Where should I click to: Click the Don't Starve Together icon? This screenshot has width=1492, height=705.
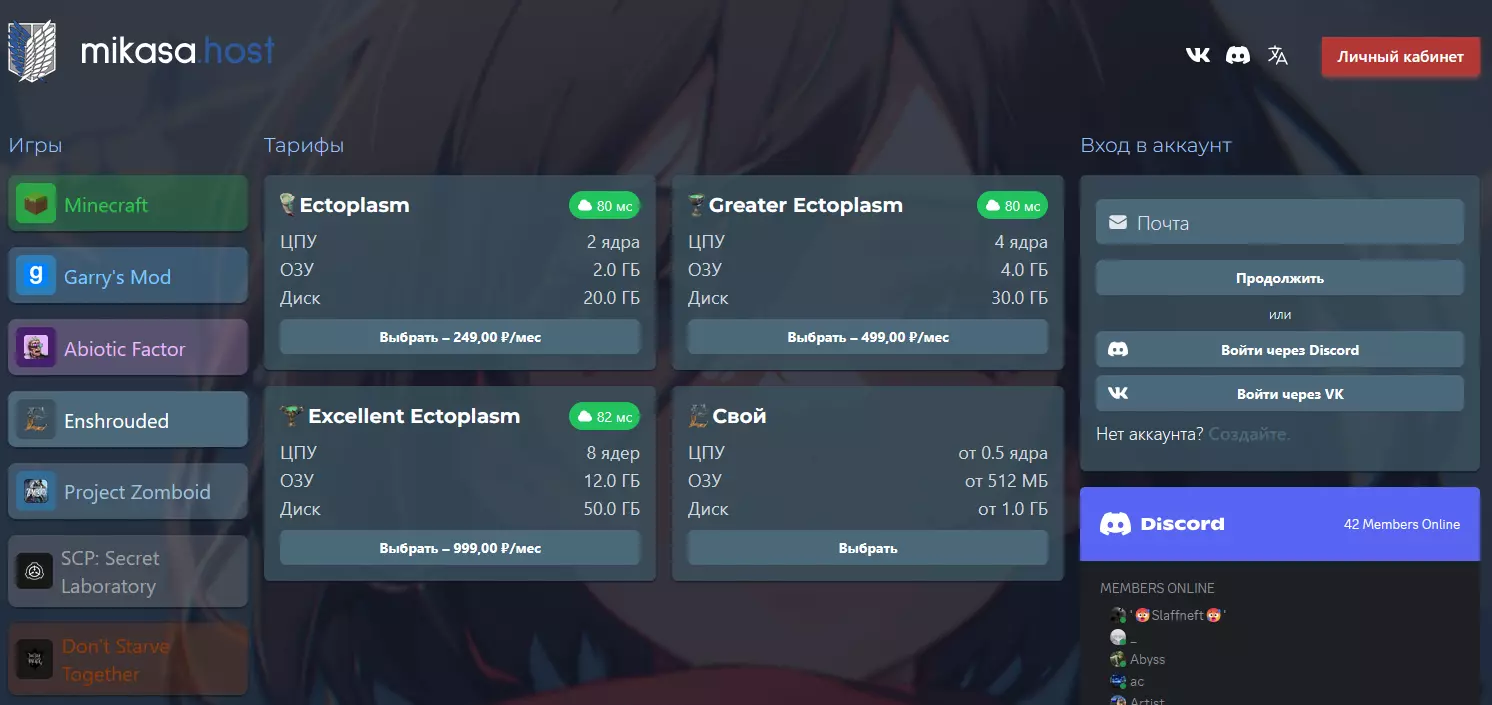pyautogui.click(x=34, y=660)
